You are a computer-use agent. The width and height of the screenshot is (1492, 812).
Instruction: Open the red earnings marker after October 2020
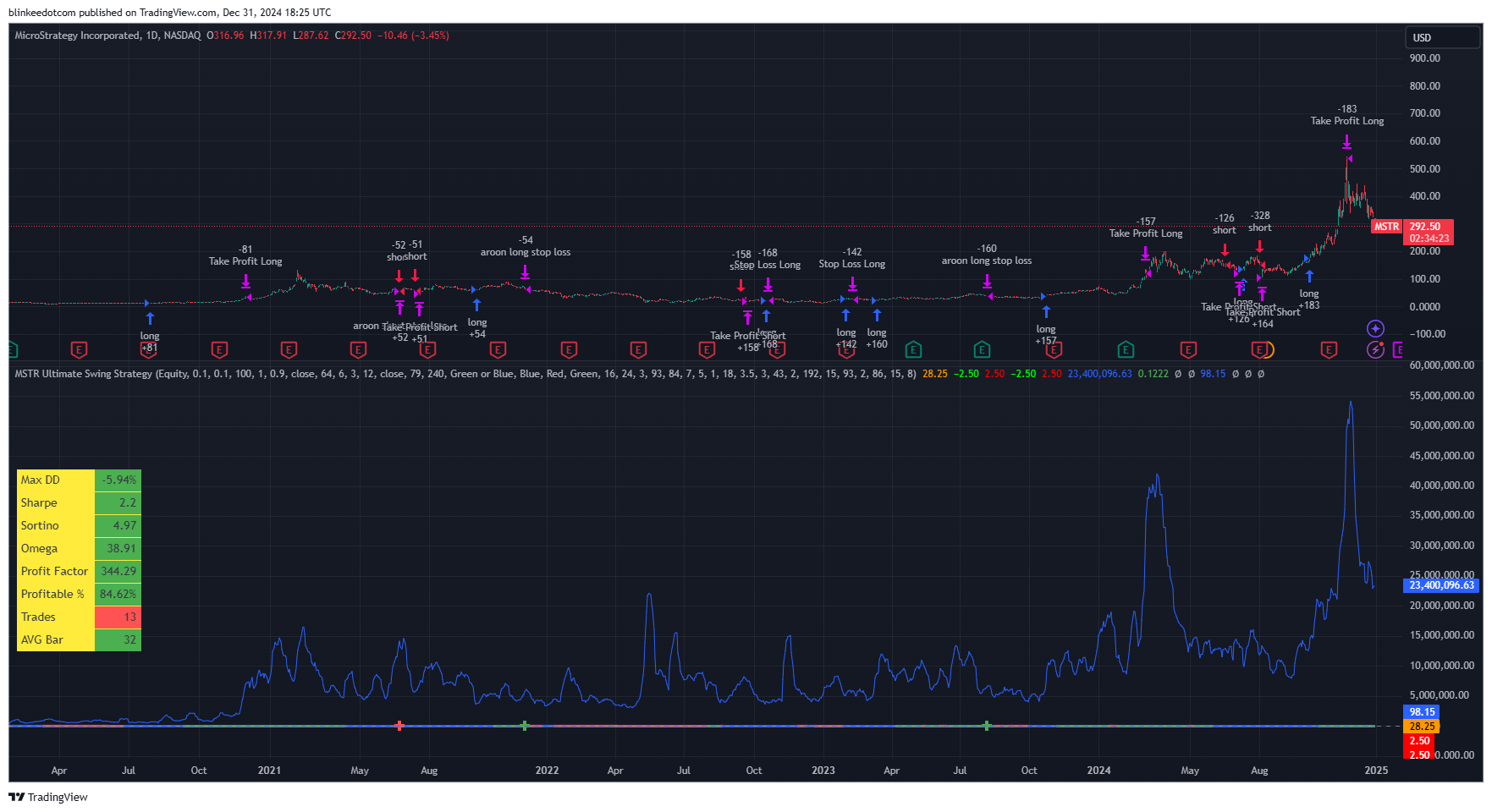click(219, 349)
